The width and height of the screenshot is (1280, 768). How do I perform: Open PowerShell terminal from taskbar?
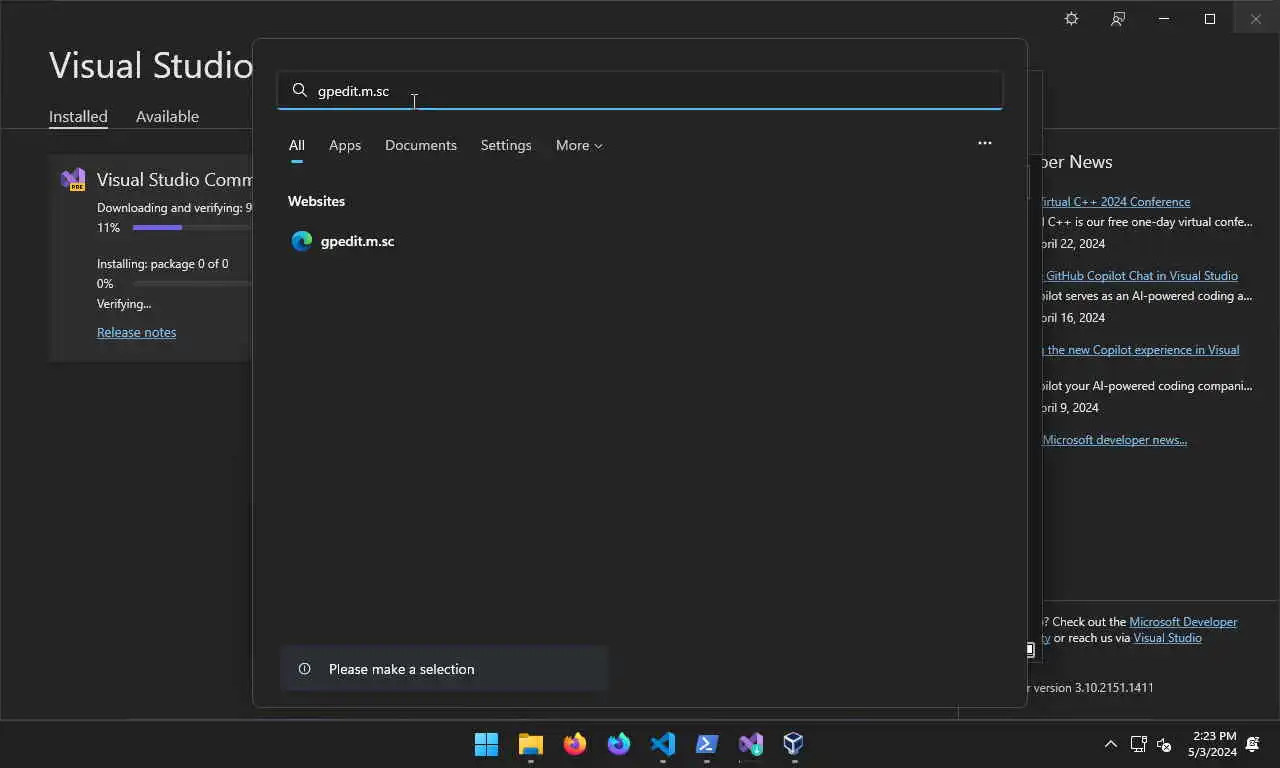(x=706, y=744)
